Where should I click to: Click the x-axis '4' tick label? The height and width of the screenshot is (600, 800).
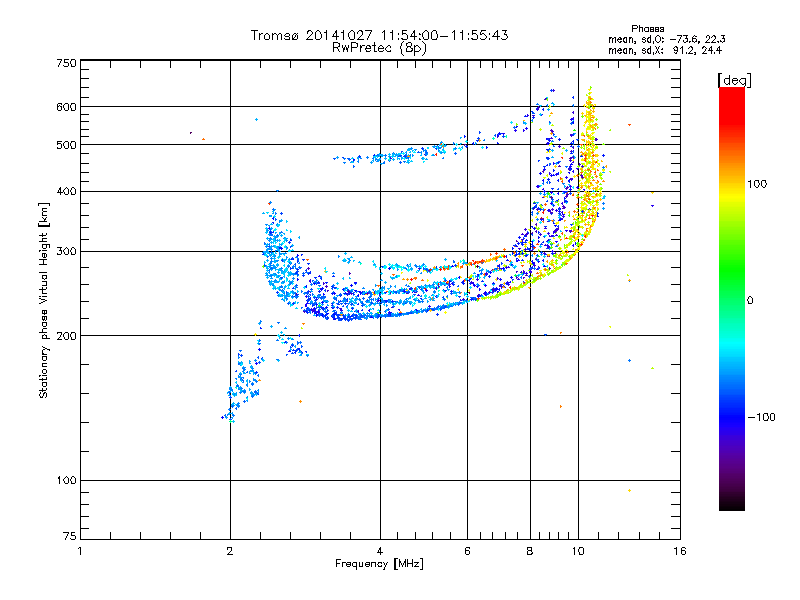(380, 551)
